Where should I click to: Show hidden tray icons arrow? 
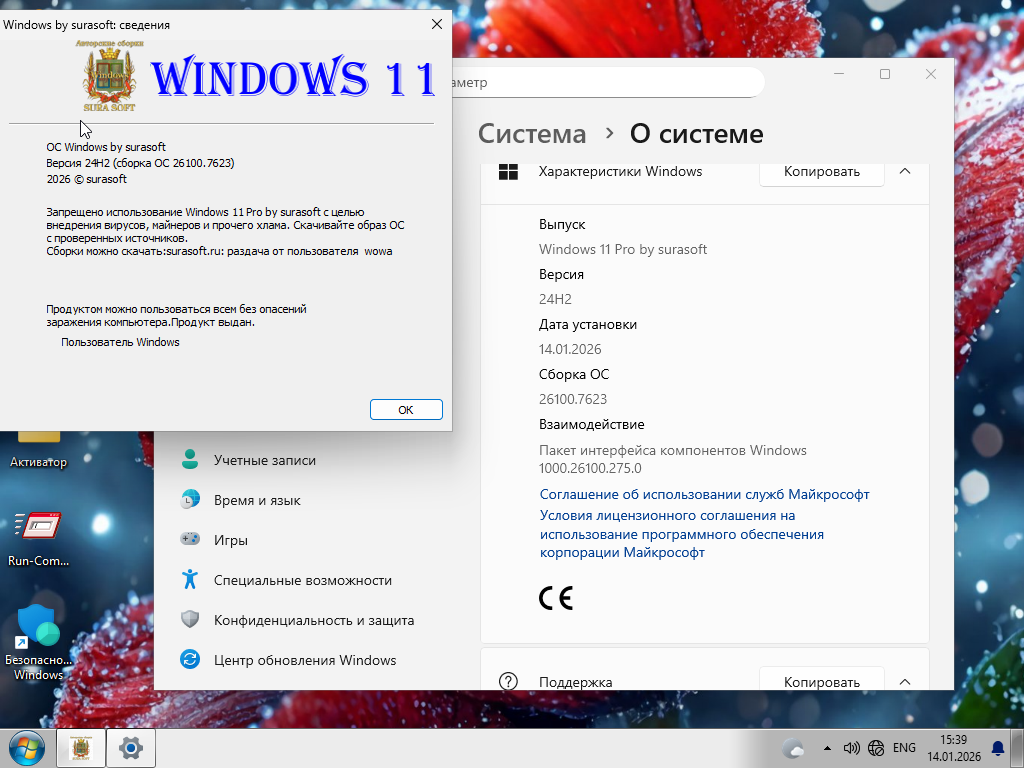pos(827,748)
